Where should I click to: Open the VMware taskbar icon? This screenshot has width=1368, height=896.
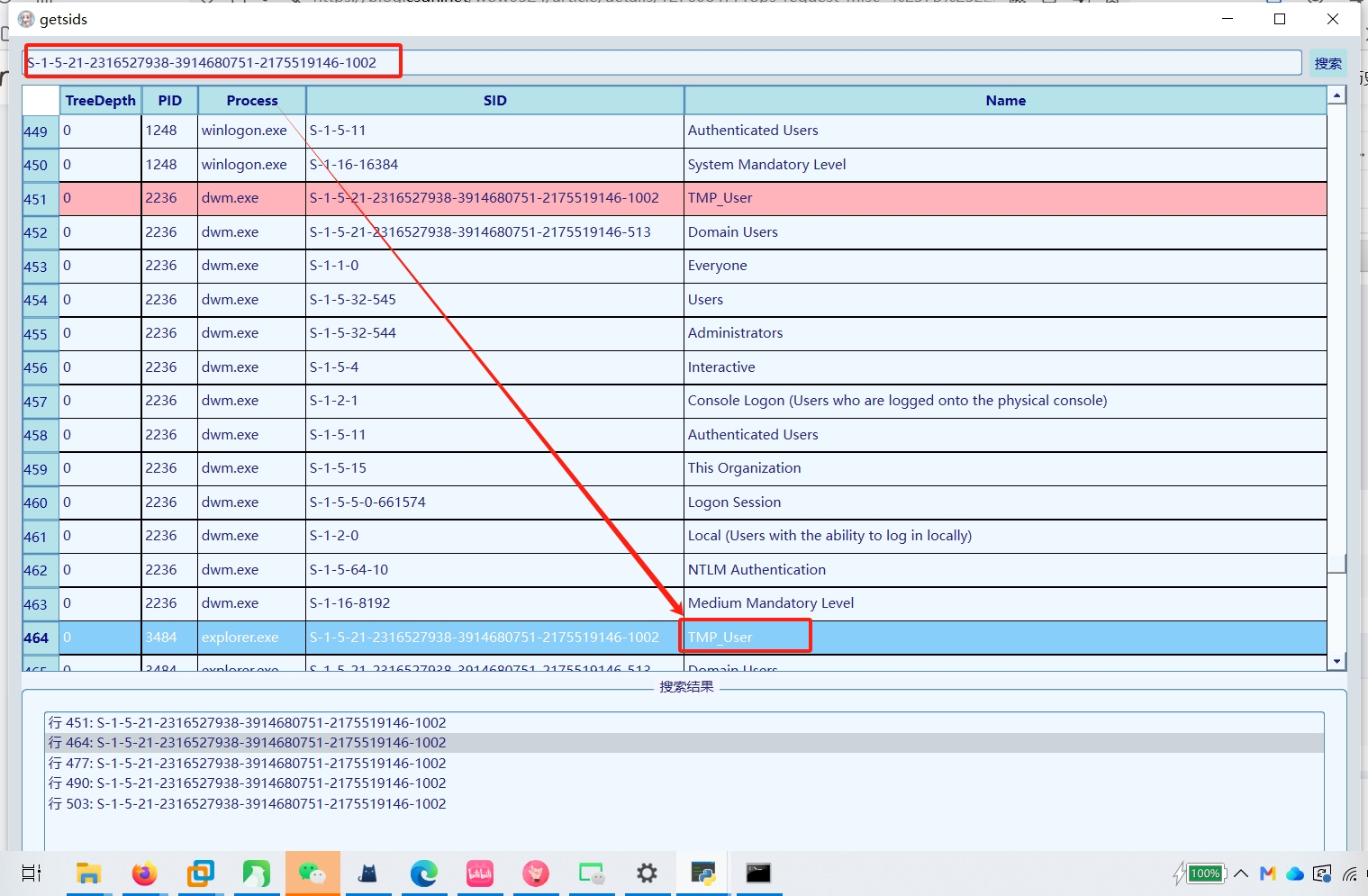coord(201,873)
